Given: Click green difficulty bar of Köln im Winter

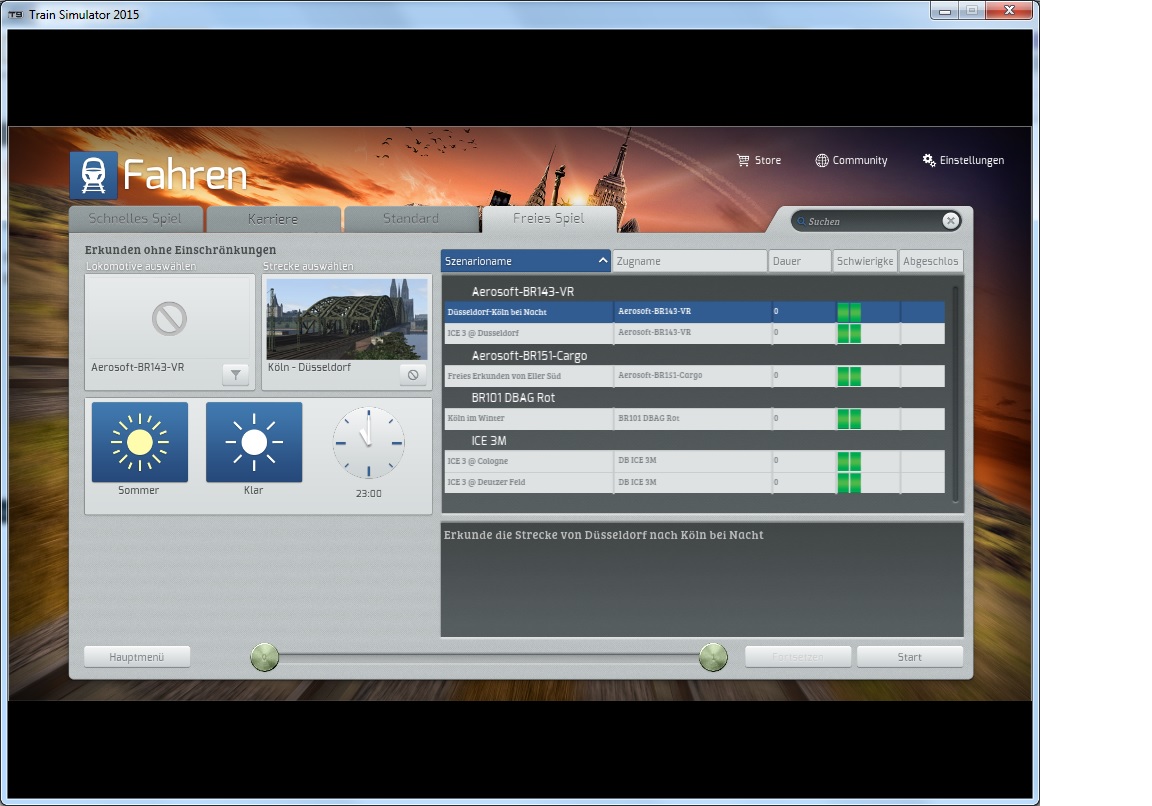Looking at the screenshot, I should [849, 419].
